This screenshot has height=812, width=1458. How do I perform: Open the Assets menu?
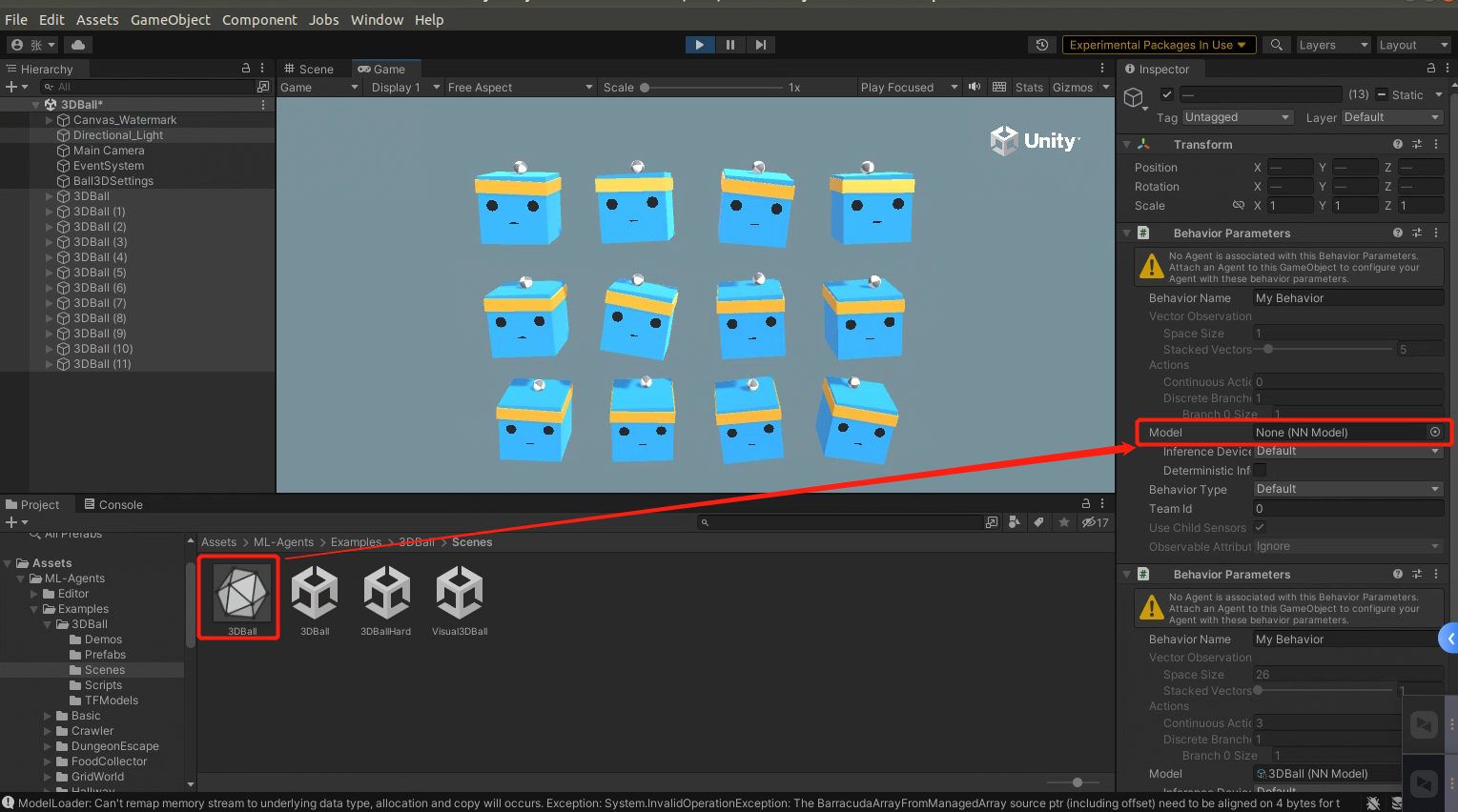tap(97, 19)
